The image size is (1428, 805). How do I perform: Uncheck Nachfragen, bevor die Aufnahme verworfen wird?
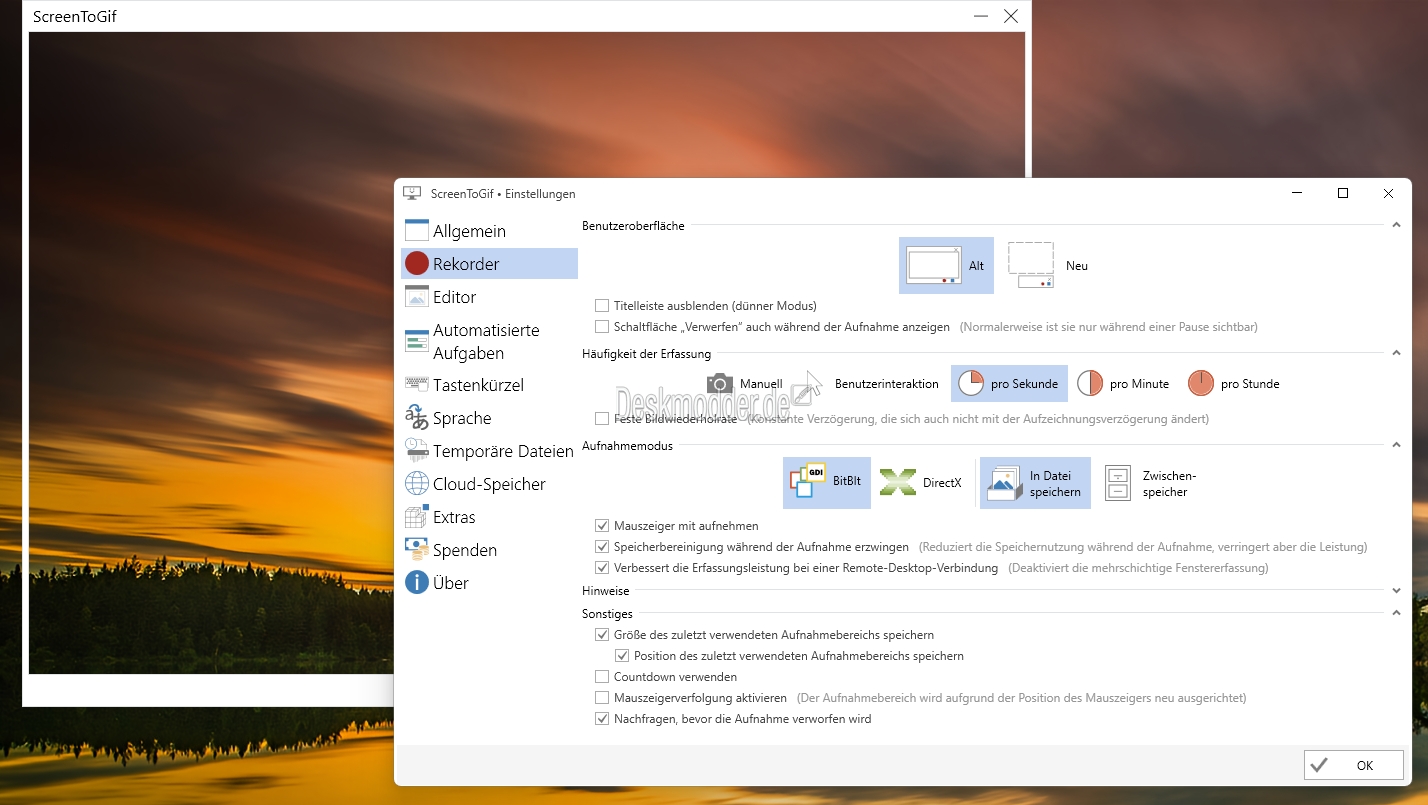602,719
